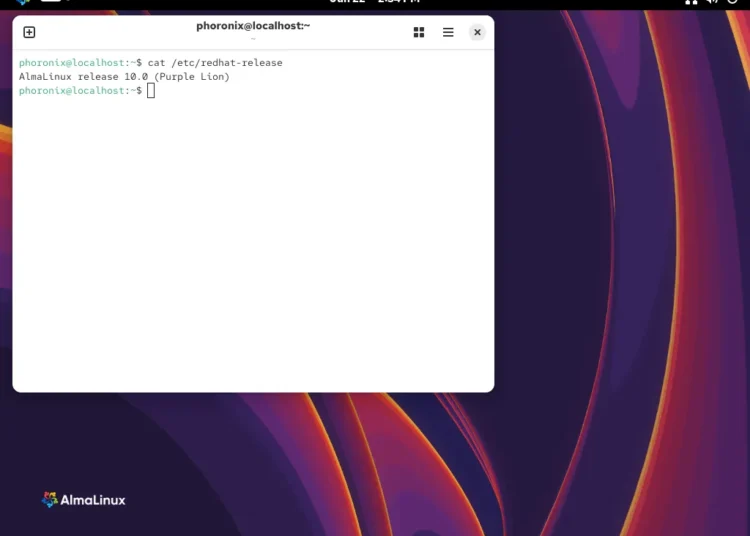Click the 'AlmaLinux release 10.0 (Purple Lion)' output line
The width and height of the screenshot is (750, 536).
point(124,77)
